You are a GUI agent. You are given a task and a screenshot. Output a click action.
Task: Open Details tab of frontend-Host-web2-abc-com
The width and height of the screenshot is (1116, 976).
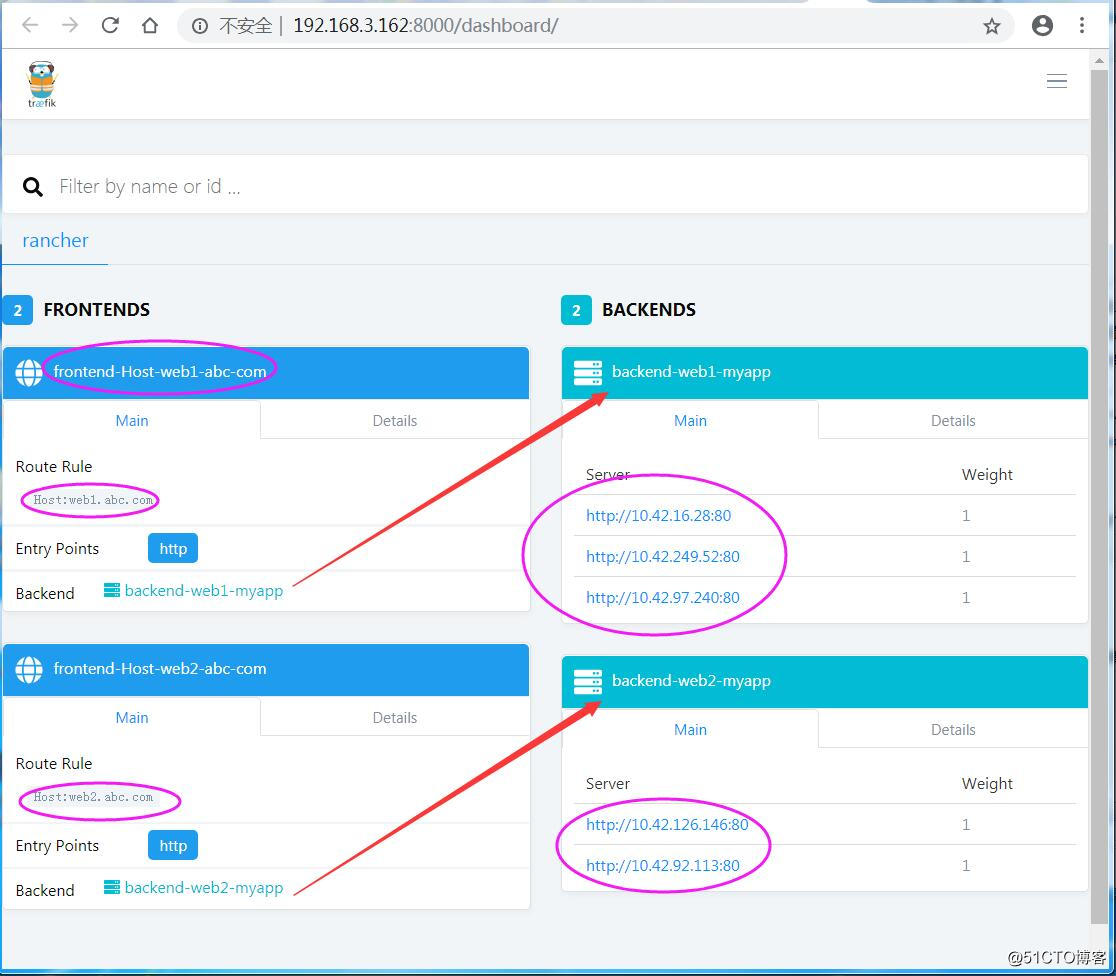(x=395, y=718)
